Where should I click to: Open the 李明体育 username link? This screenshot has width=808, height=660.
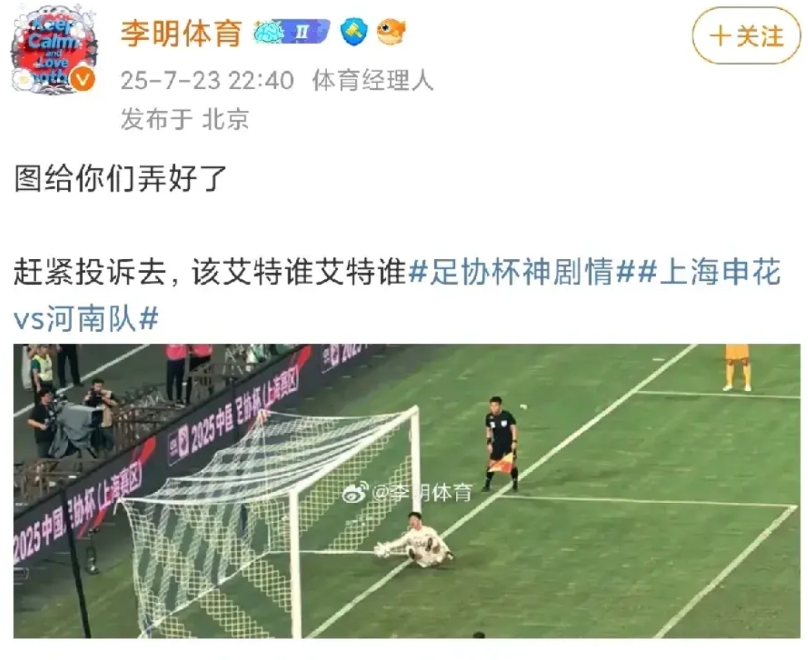tap(181, 32)
